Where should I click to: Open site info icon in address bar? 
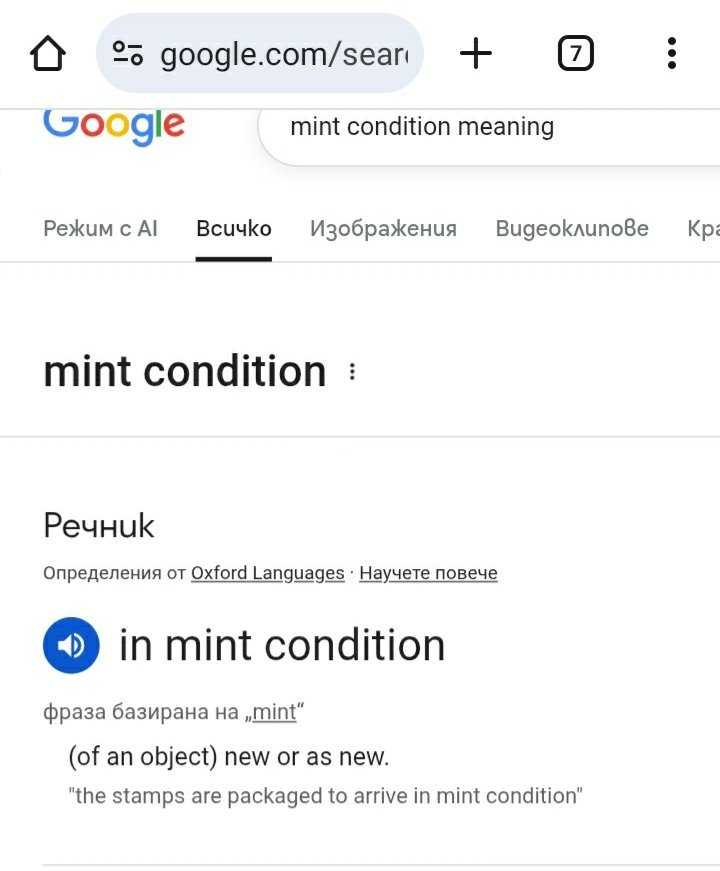point(128,54)
